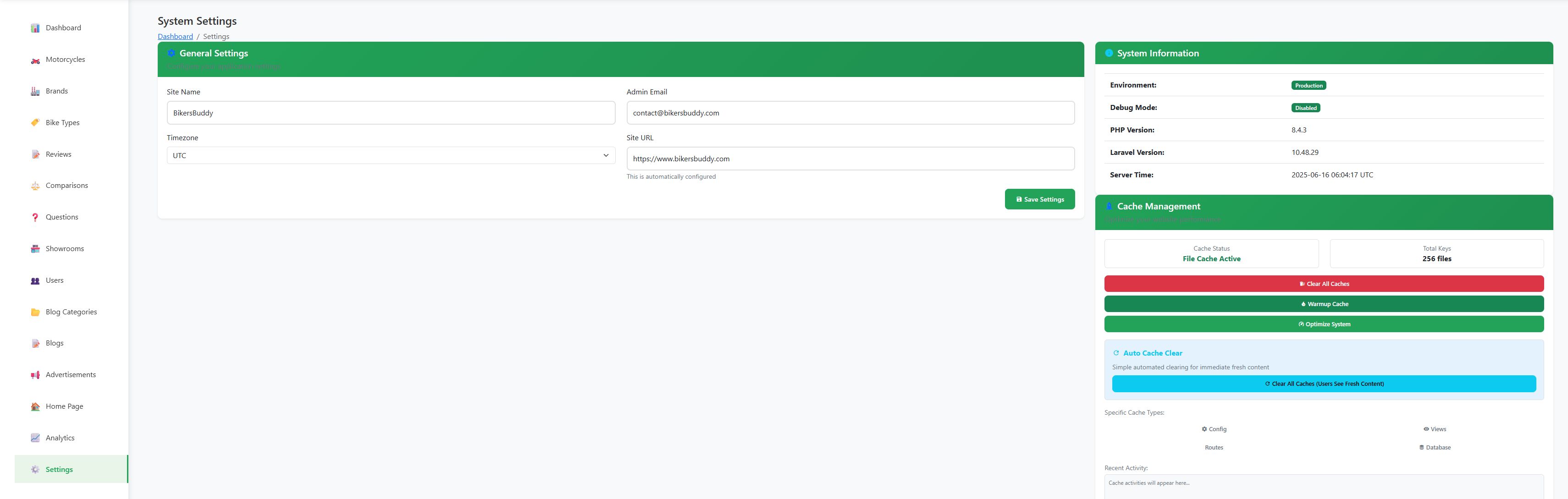The width and height of the screenshot is (1568, 499).
Task: Click the Bike Types tag icon
Action: [35, 122]
